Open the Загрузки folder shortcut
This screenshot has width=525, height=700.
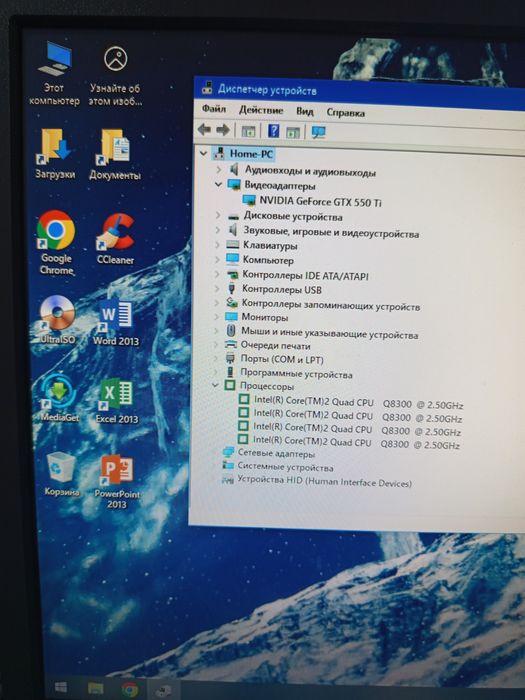pyautogui.click(x=55, y=154)
